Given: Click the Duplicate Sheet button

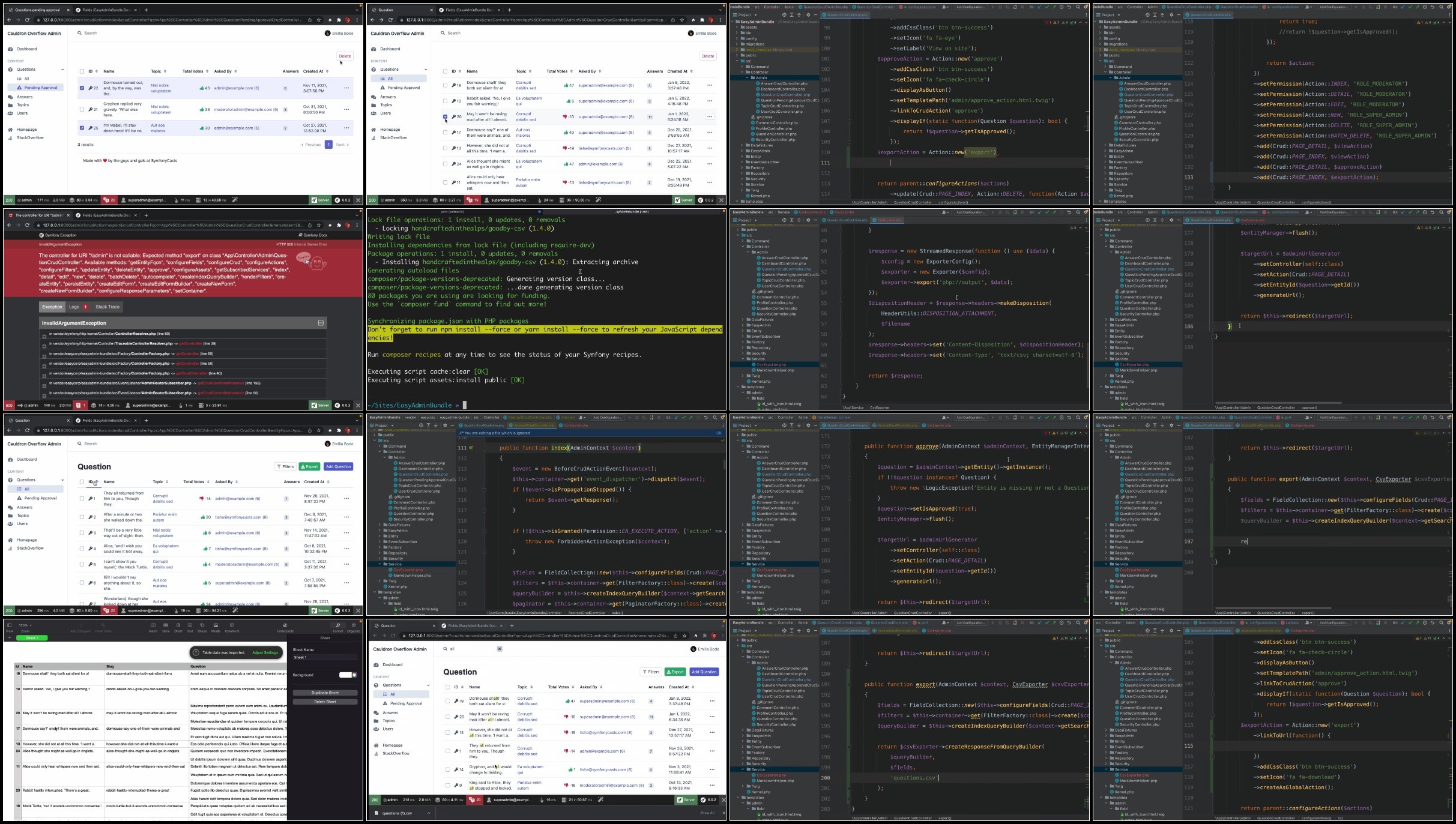Looking at the screenshot, I should pyautogui.click(x=325, y=693).
